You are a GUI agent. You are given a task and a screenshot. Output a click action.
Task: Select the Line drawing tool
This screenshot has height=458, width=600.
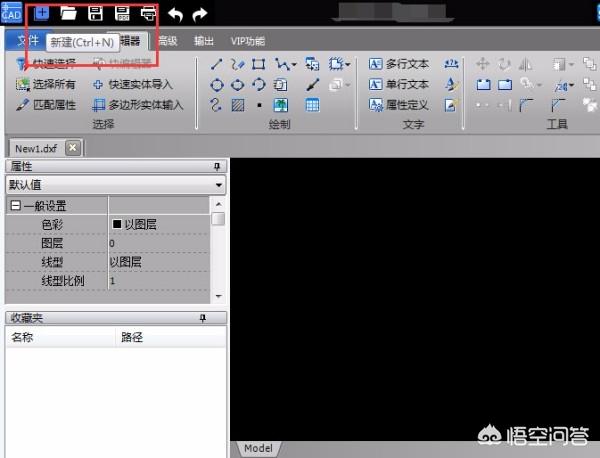click(216, 65)
